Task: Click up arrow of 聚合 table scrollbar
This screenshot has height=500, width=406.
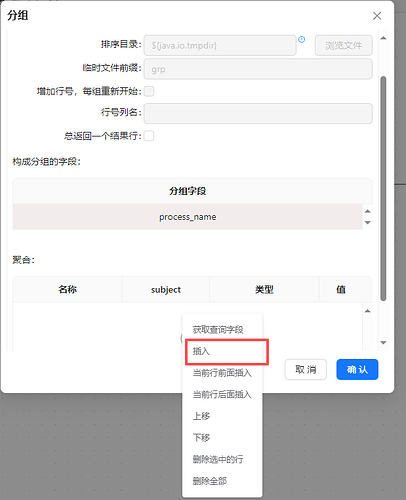Action: pos(368,311)
